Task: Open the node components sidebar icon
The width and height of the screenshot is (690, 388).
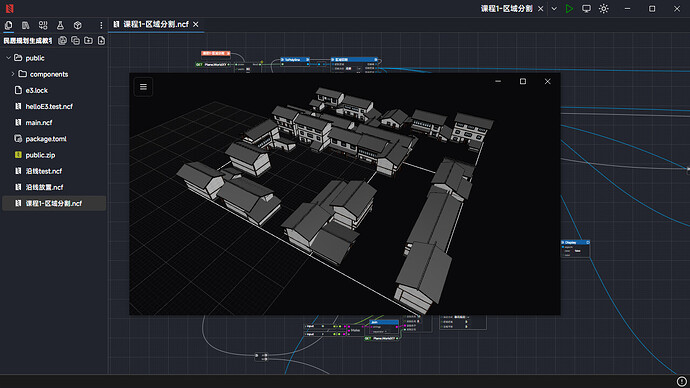Action: (x=43, y=25)
